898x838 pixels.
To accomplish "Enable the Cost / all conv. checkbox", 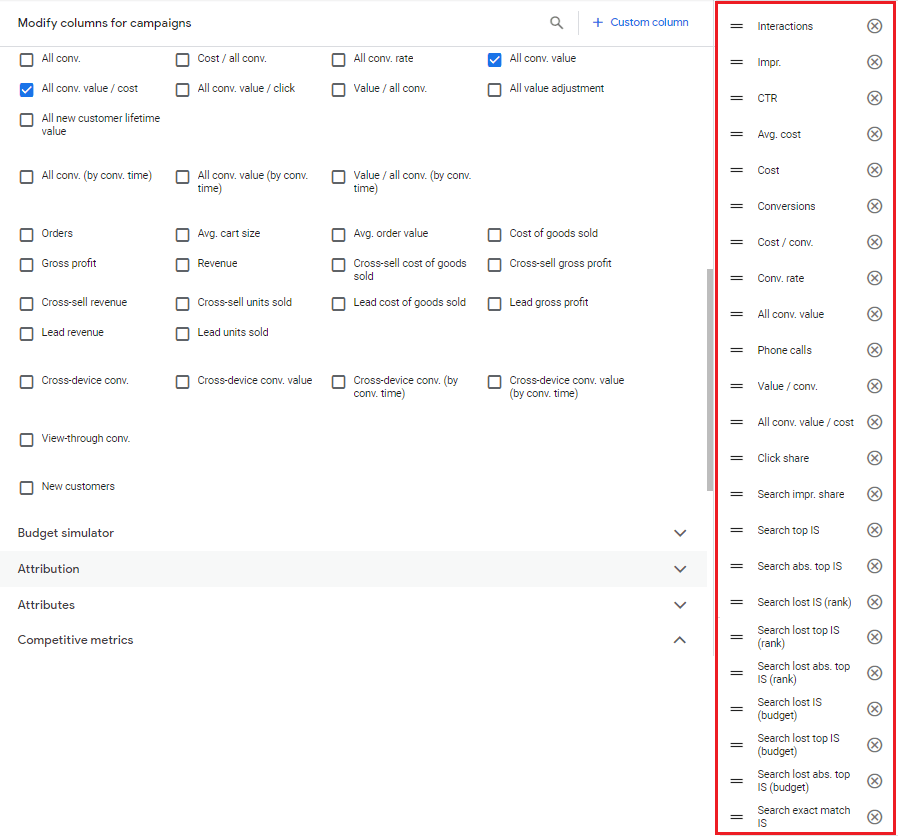I will (182, 60).
